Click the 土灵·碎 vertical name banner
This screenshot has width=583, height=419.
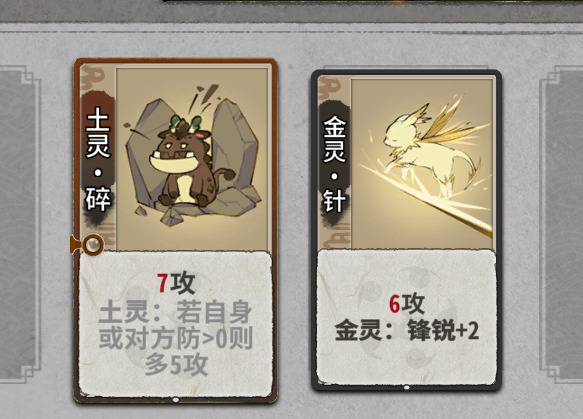click(98, 159)
